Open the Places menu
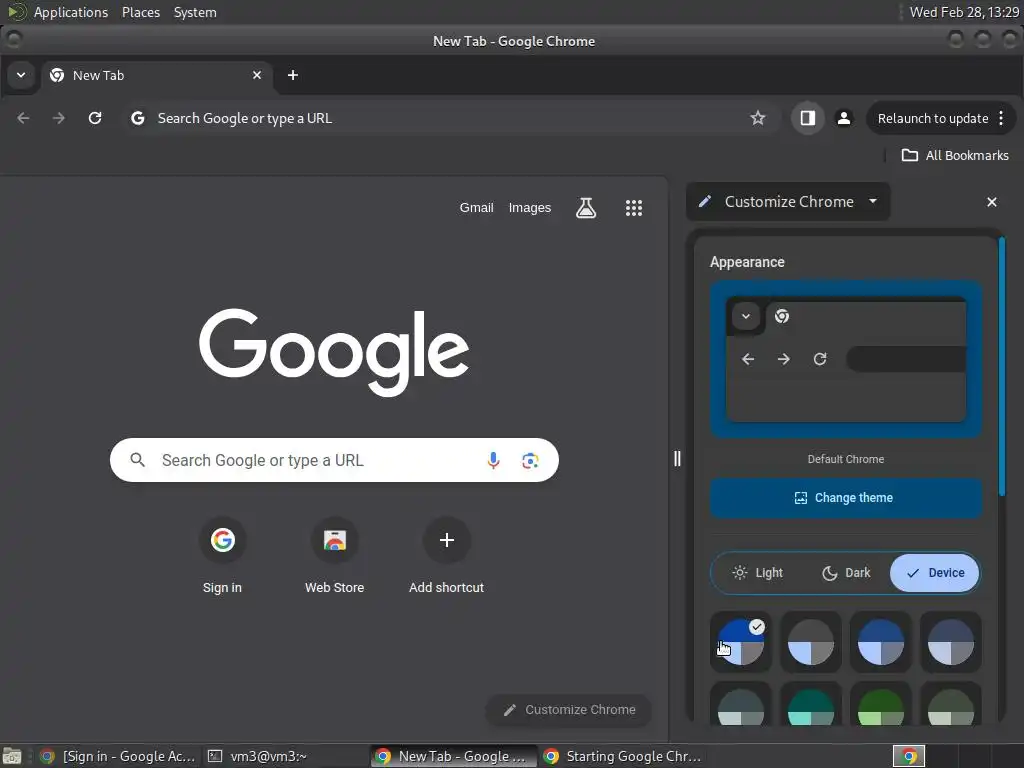 [141, 12]
